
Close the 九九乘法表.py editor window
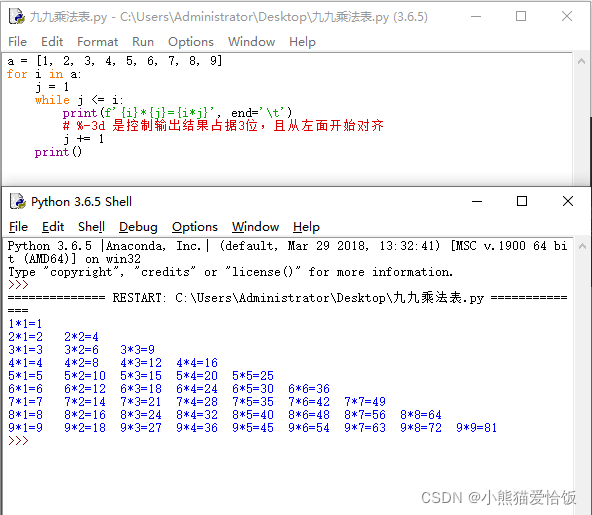pos(567,16)
